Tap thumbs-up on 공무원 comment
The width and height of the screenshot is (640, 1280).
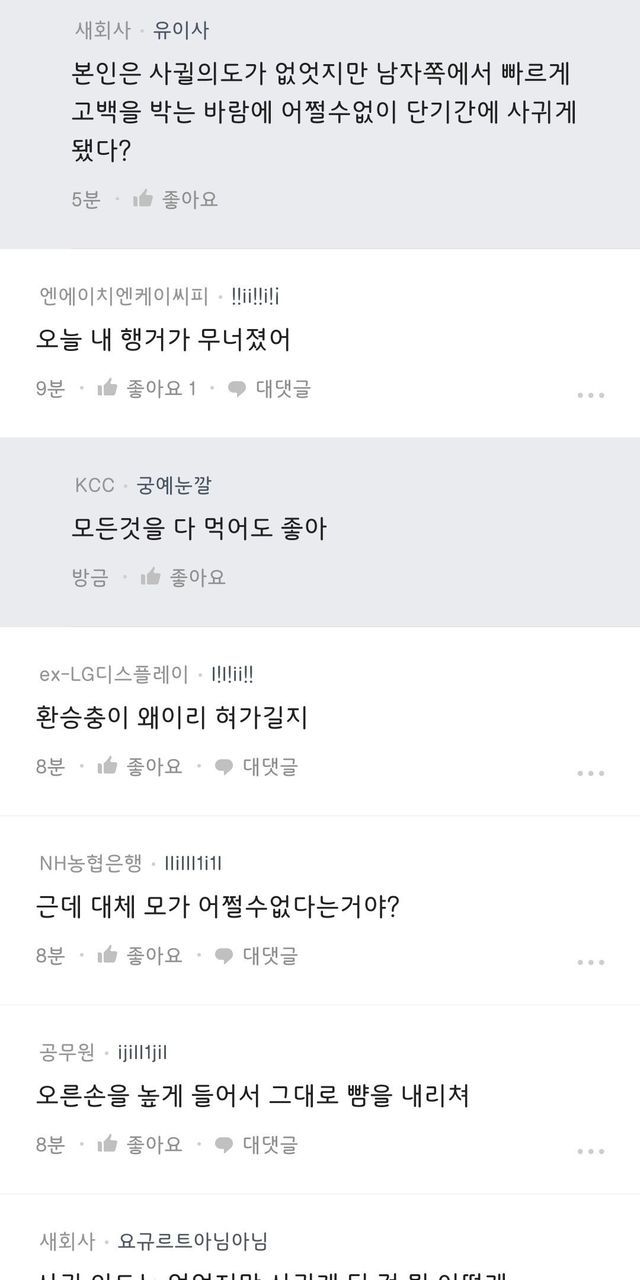[x=108, y=1144]
